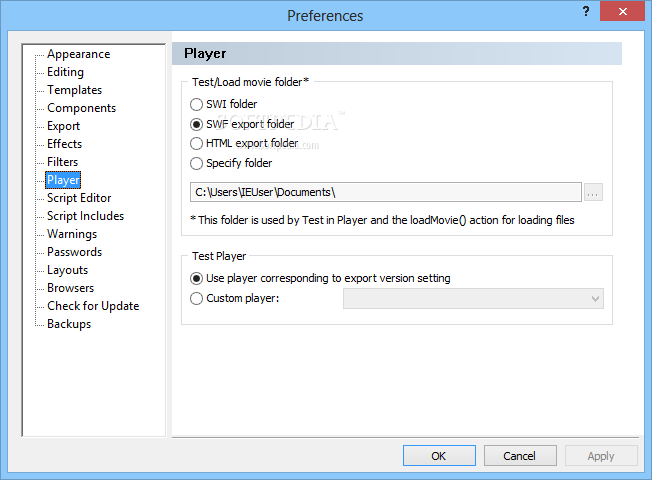Close the Preferences dialog window

624,12
